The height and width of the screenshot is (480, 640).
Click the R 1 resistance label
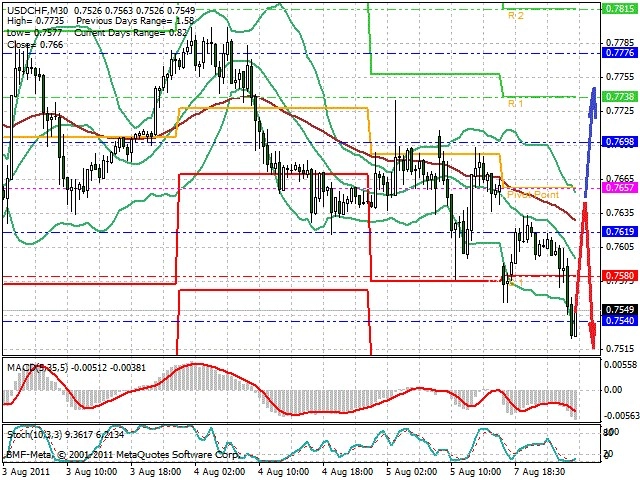click(515, 104)
